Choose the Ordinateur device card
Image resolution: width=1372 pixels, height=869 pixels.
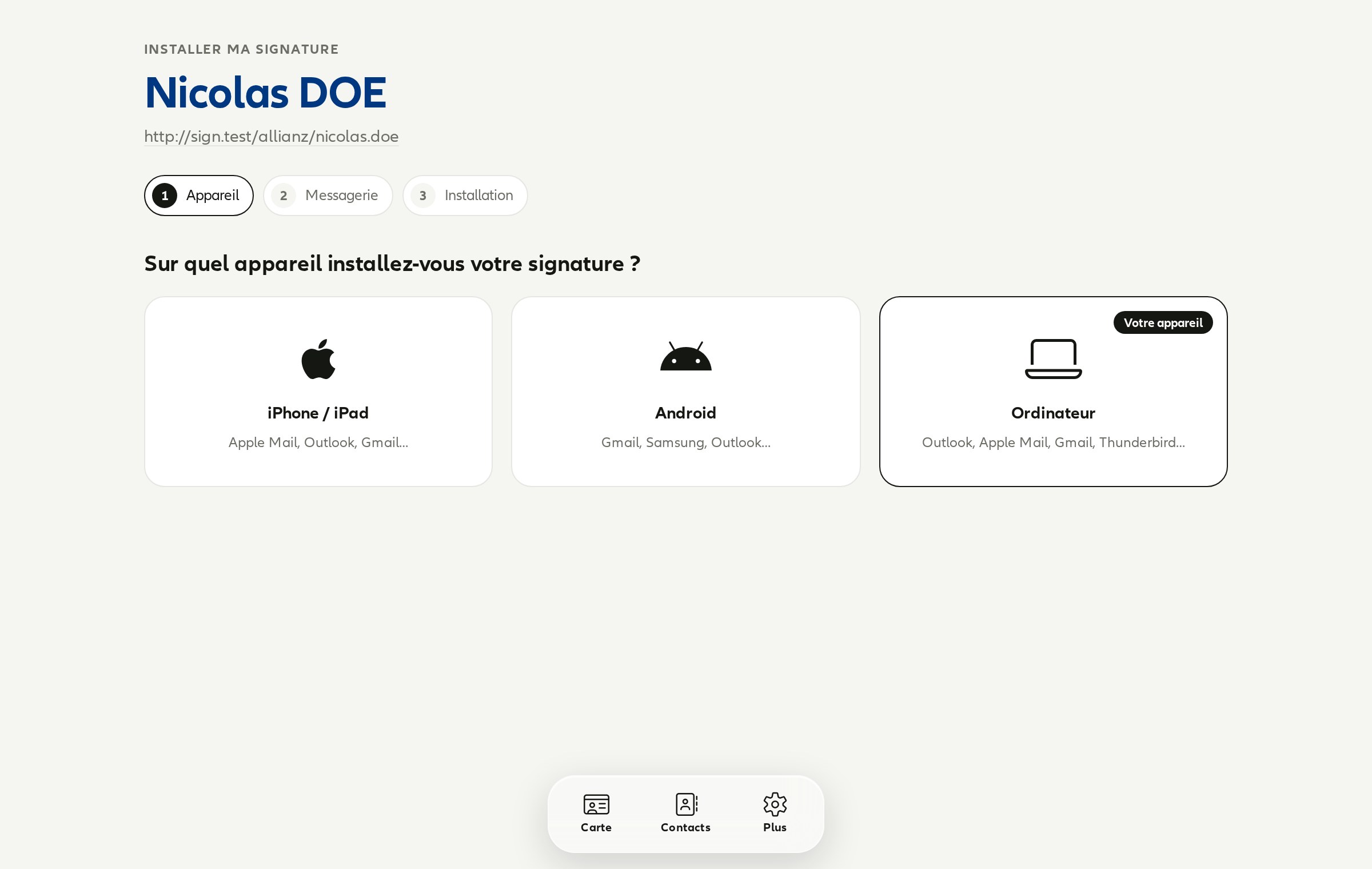click(1053, 392)
